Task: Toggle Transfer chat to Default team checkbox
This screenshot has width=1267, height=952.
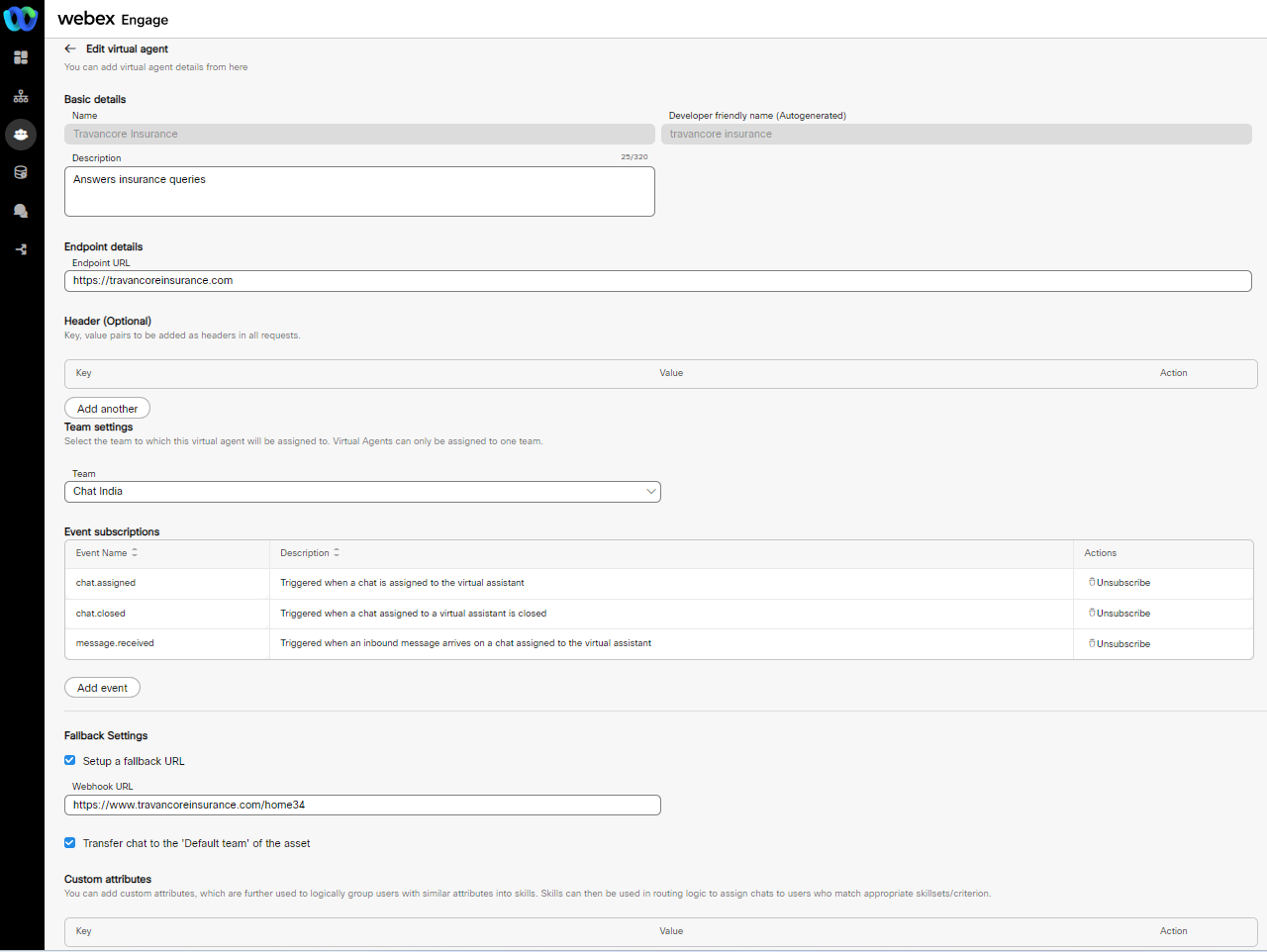Action: pos(69,843)
